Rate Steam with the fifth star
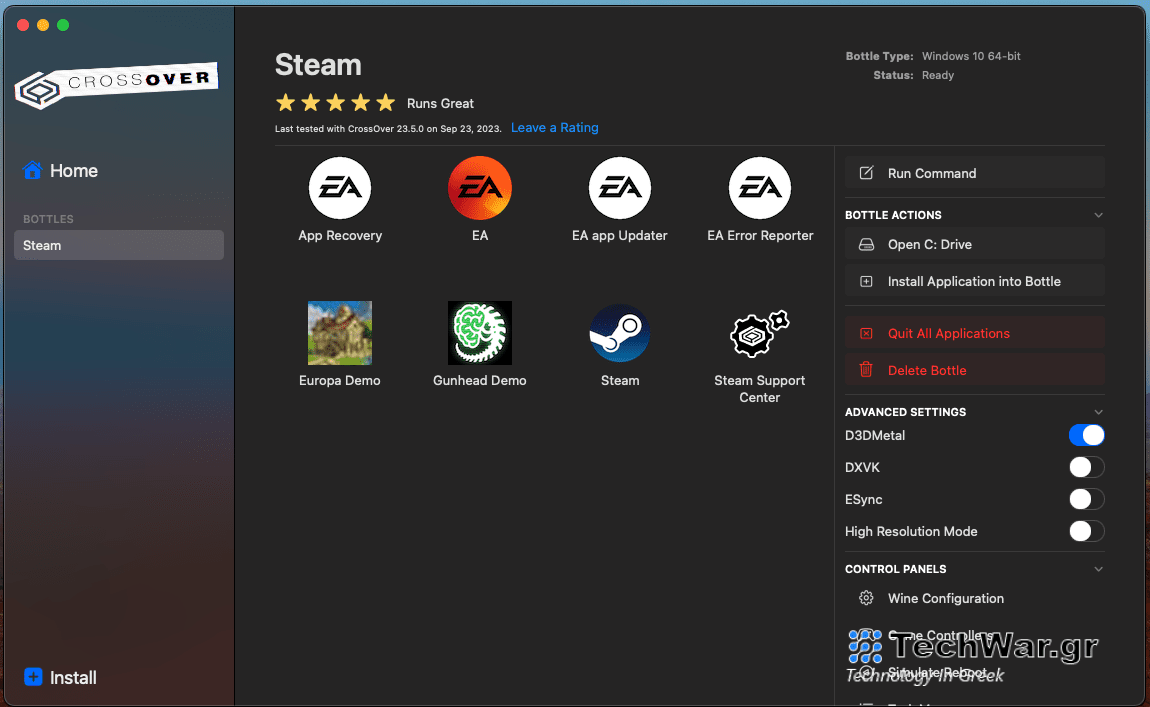 (385, 102)
